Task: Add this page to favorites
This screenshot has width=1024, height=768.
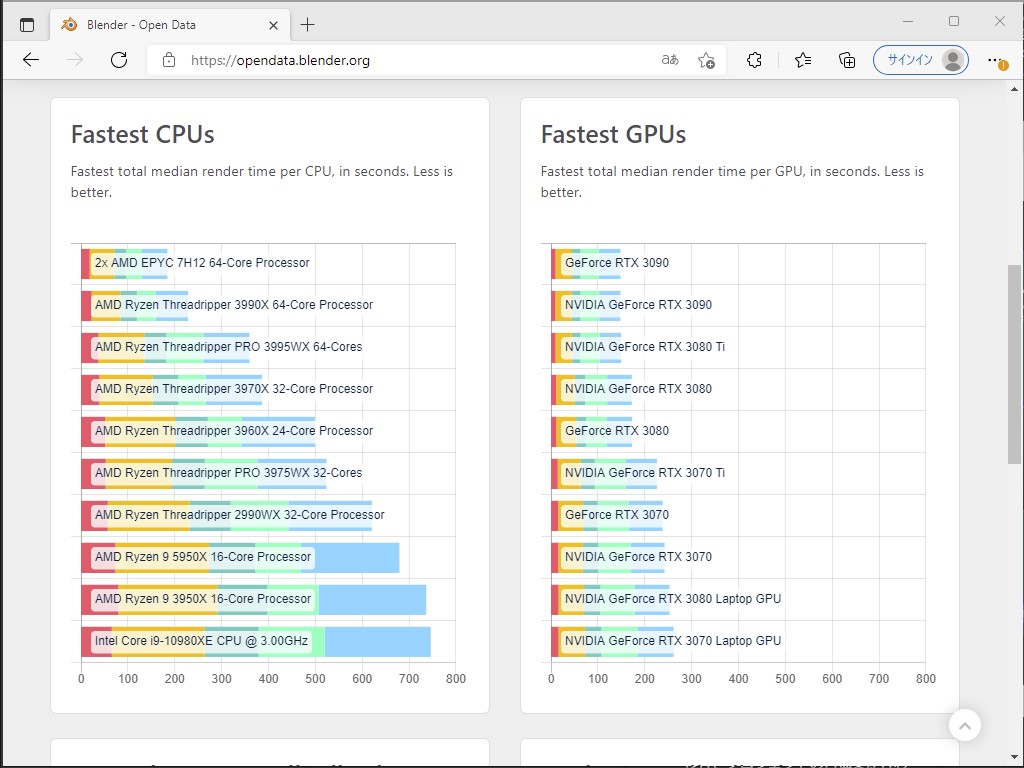Action: coord(706,60)
